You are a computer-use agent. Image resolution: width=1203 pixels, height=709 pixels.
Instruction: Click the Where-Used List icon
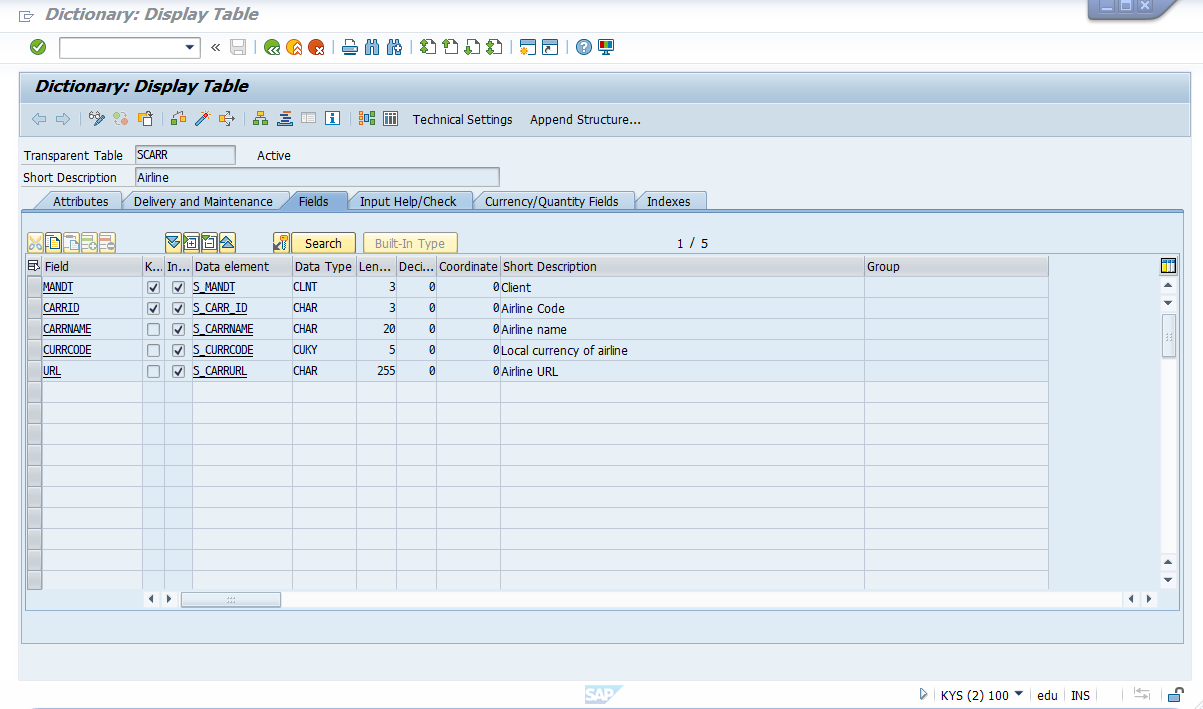(227, 119)
